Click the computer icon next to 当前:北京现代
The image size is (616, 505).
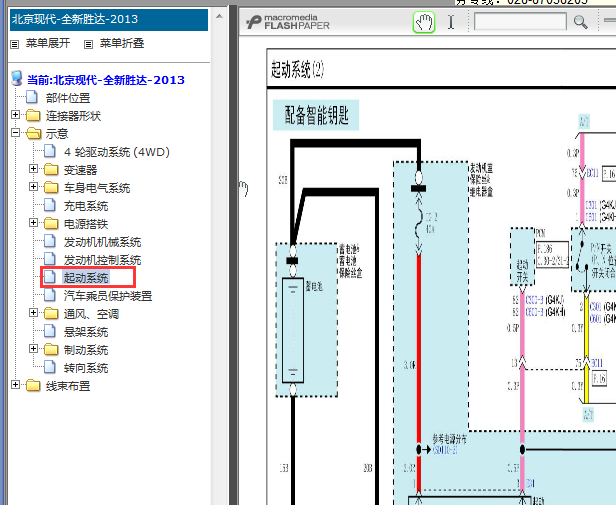click(x=17, y=79)
